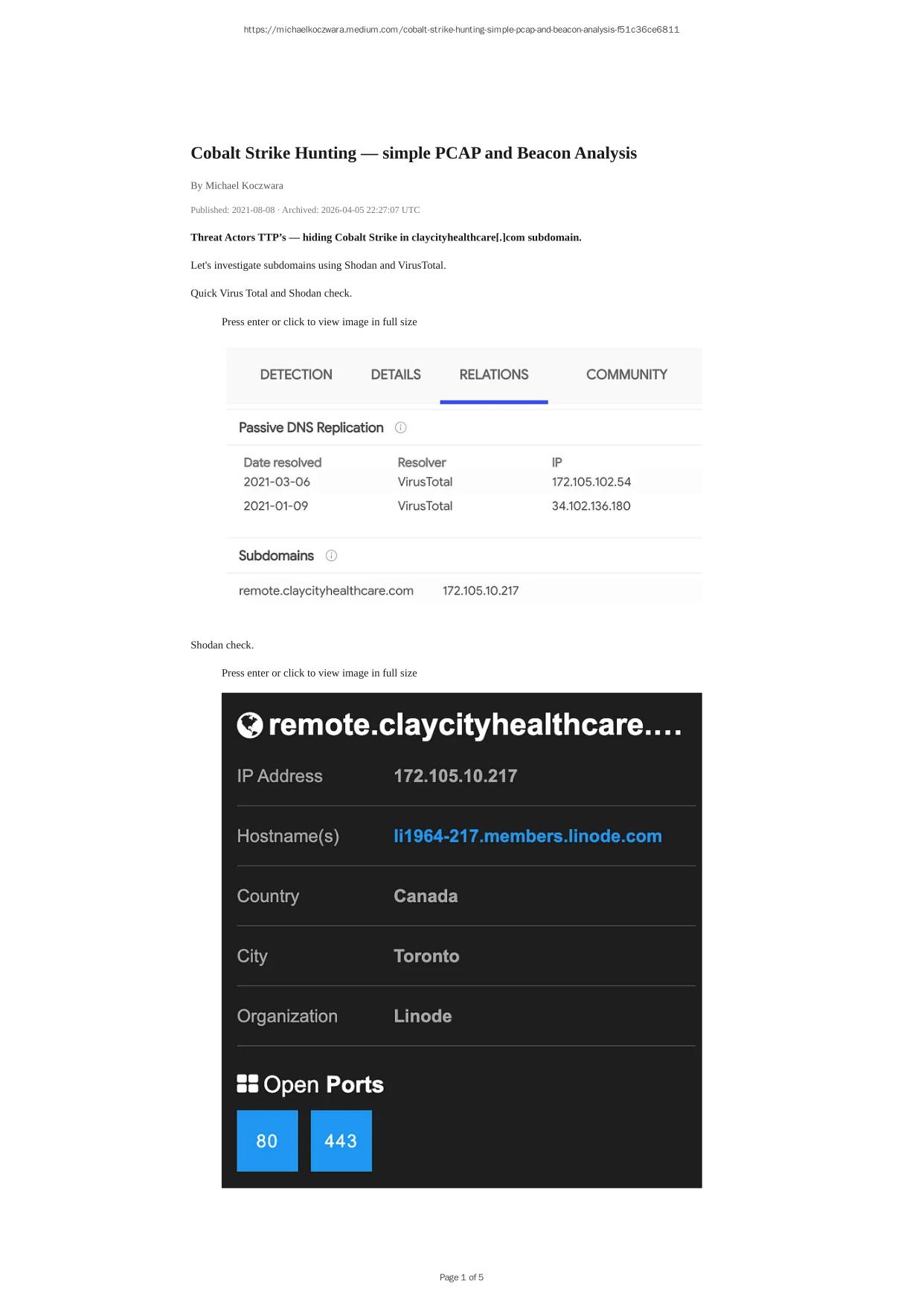Switch to the DETECTION tab
Image resolution: width=924 pixels, height=1307 pixels.
coord(296,374)
